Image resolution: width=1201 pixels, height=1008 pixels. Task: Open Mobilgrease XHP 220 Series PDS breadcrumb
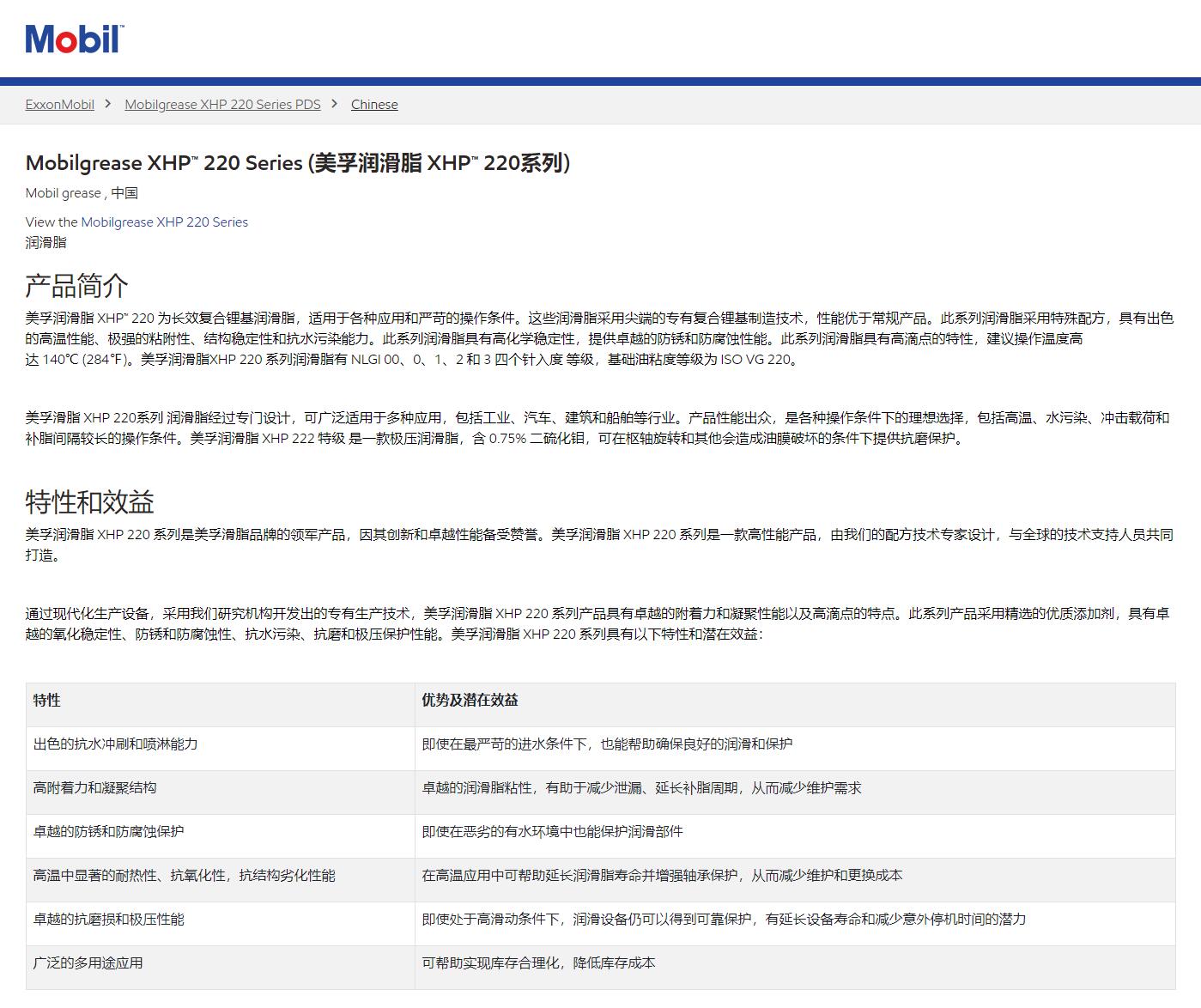222,105
